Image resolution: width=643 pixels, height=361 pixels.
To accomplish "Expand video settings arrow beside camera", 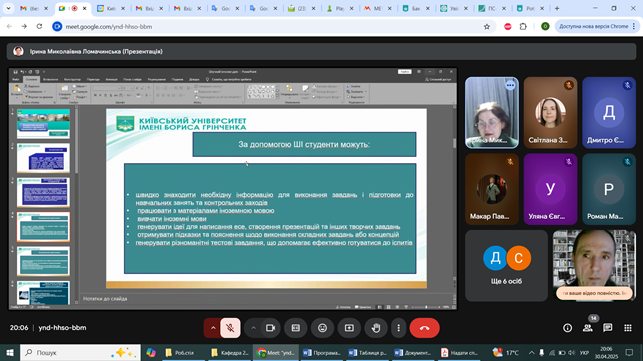I will [x=253, y=328].
